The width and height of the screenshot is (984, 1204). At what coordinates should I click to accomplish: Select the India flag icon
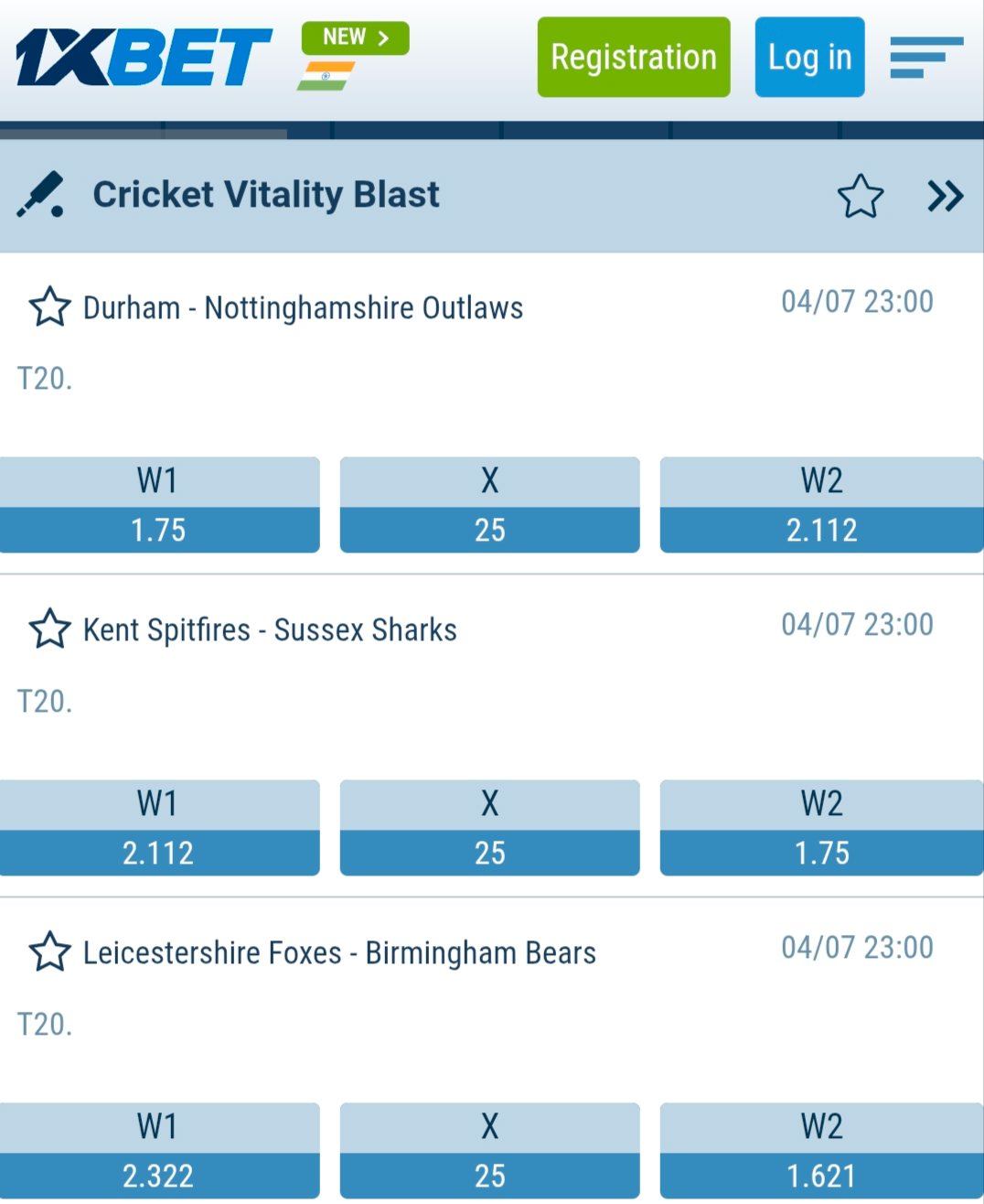(326, 76)
